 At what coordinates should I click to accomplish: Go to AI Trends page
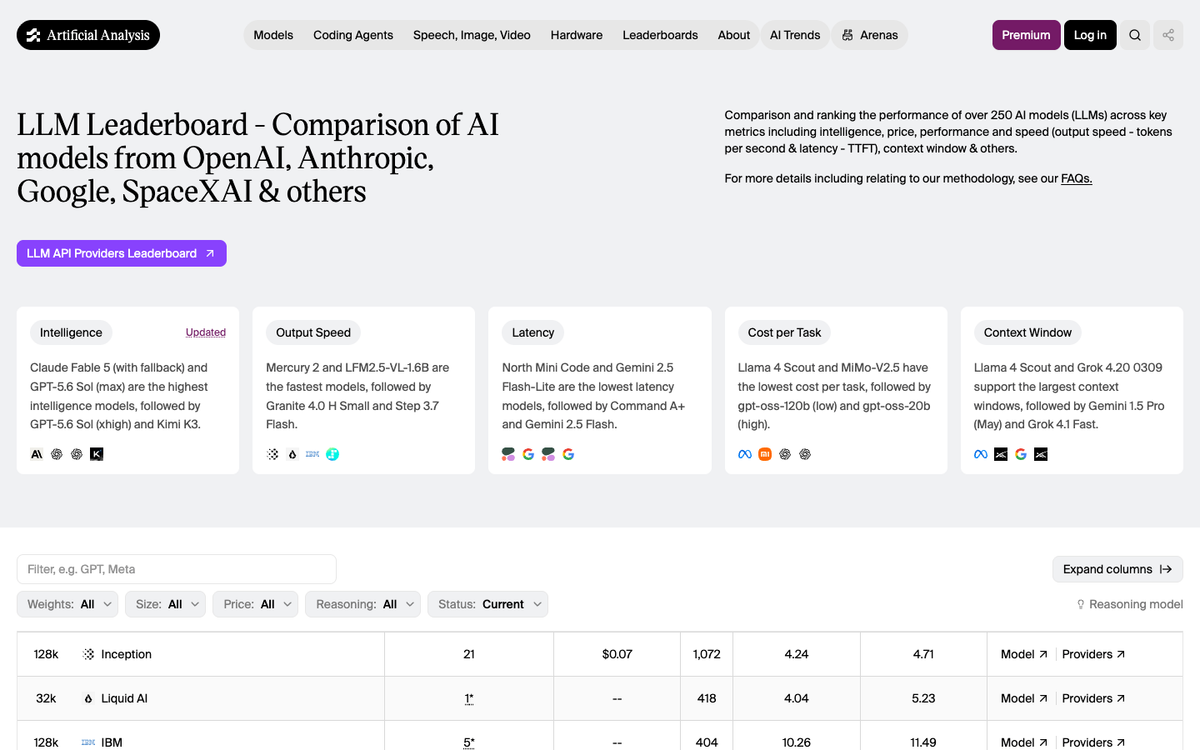tap(795, 35)
